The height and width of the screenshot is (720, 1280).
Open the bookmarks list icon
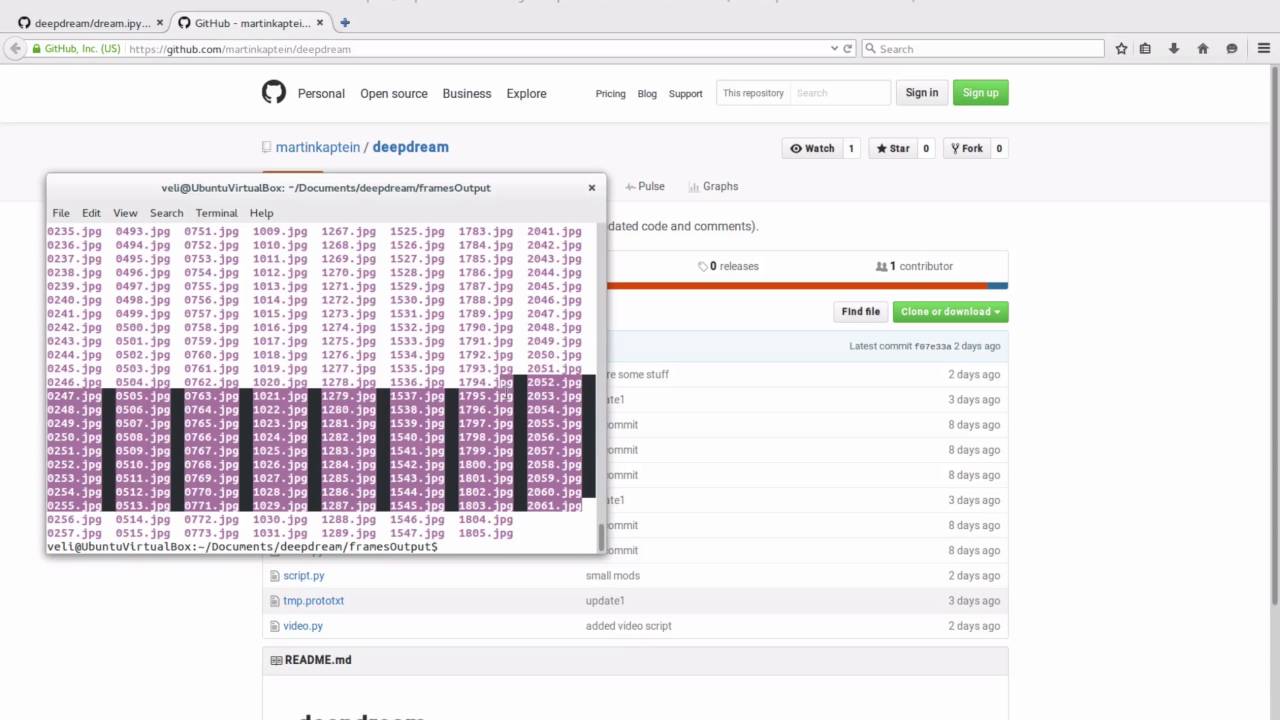1145,48
